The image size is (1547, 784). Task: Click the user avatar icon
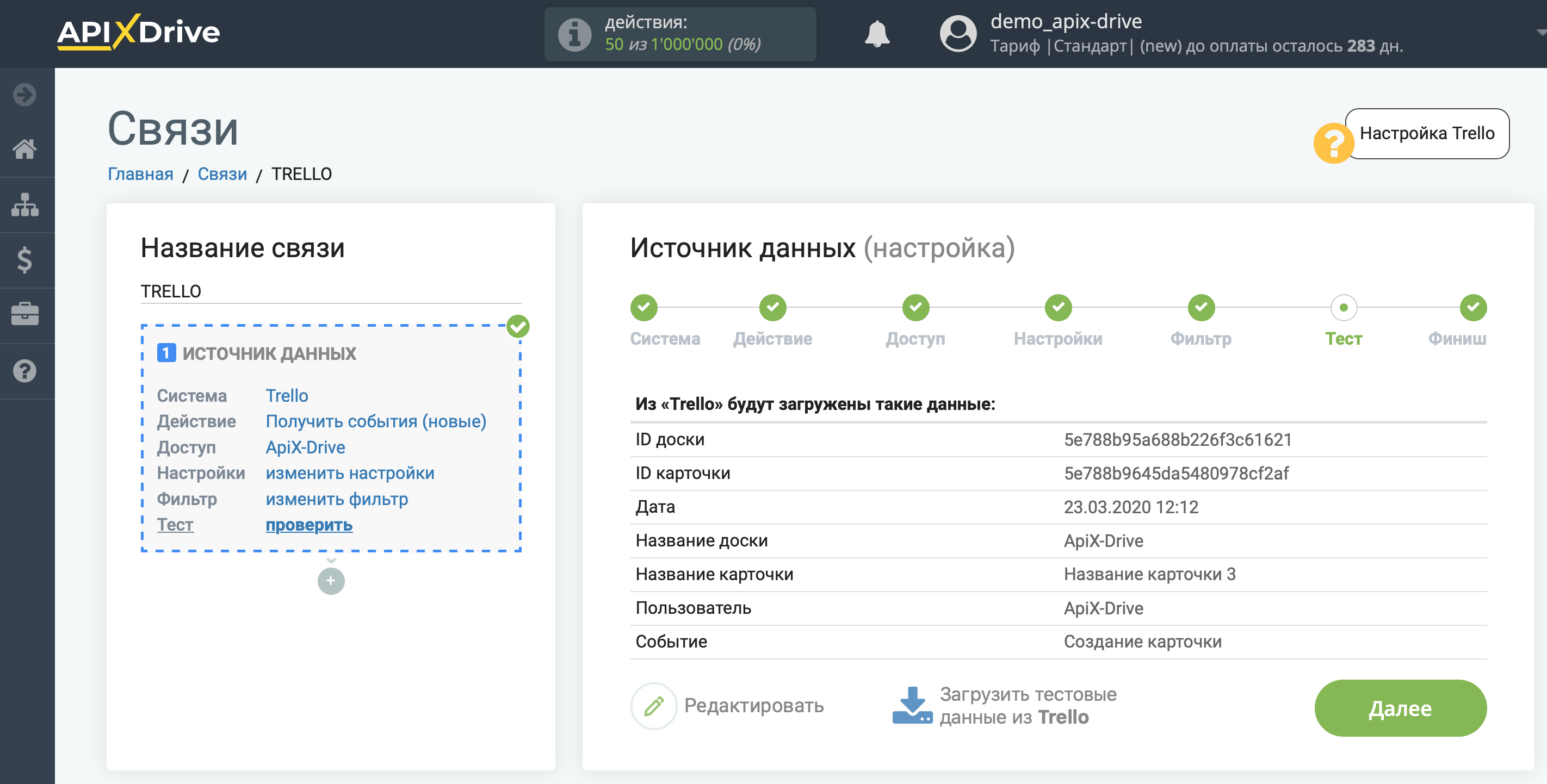pyautogui.click(x=958, y=34)
